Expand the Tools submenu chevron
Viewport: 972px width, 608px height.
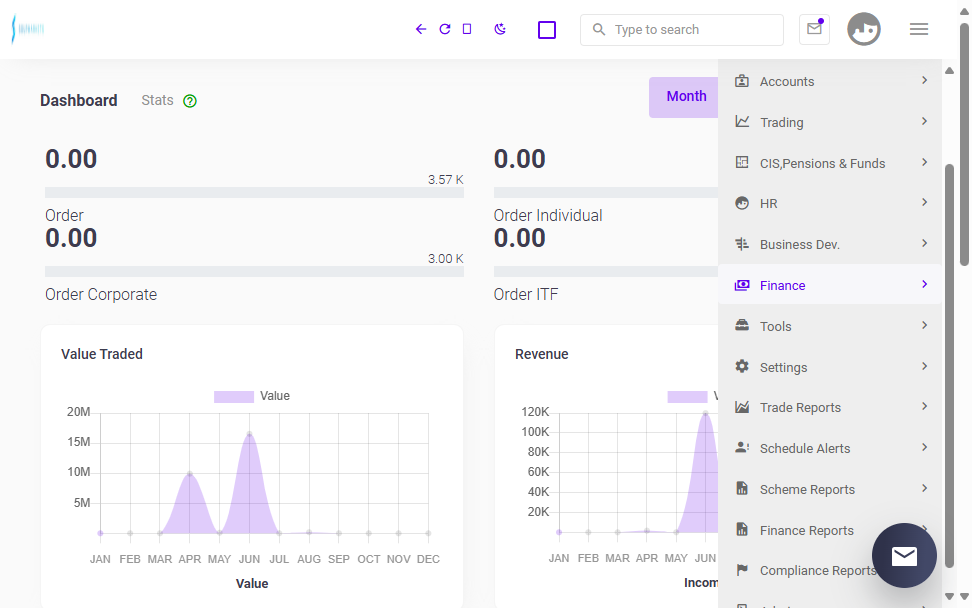[x=924, y=325]
